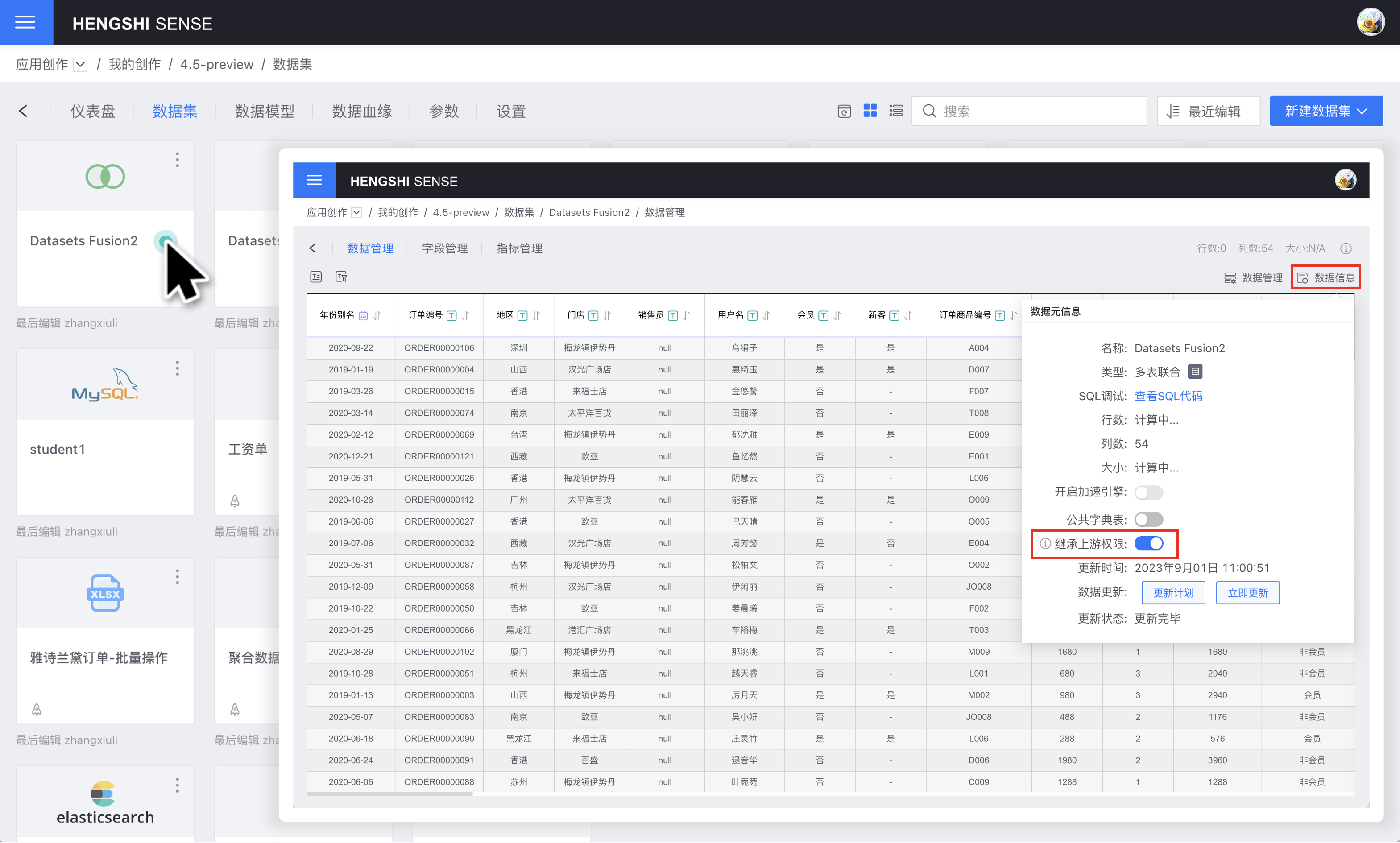Viewport: 1400px width, 843px height.
Task: Click the 更新计划 button
Action: (1173, 592)
